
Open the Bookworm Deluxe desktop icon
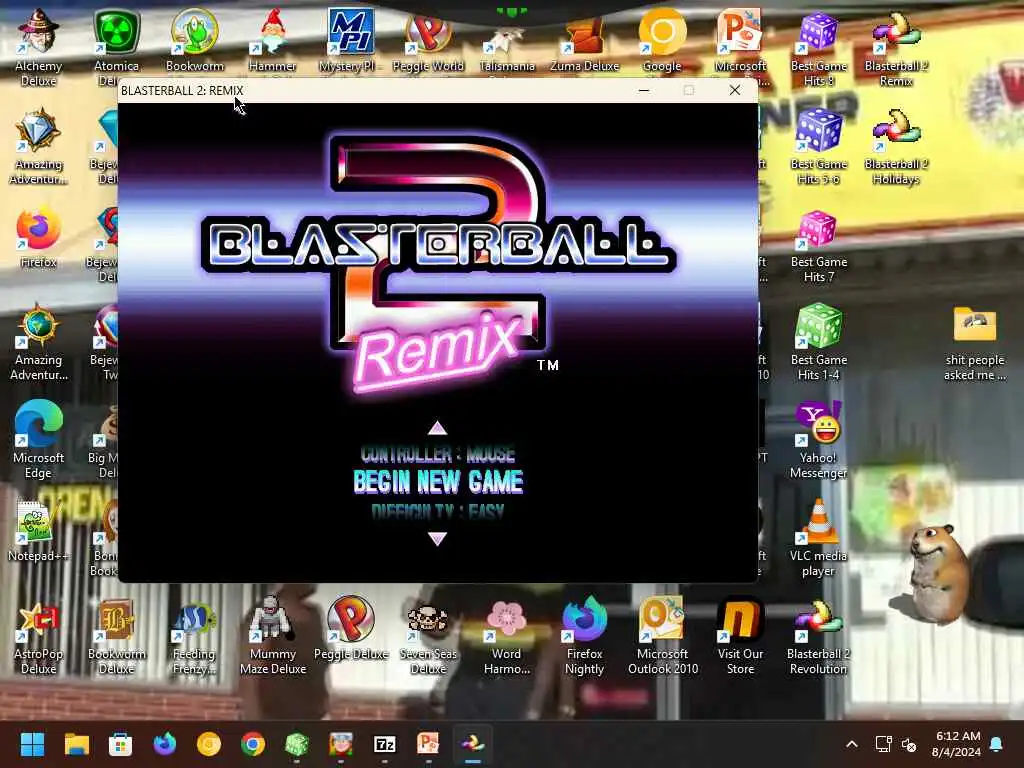[x=116, y=636]
